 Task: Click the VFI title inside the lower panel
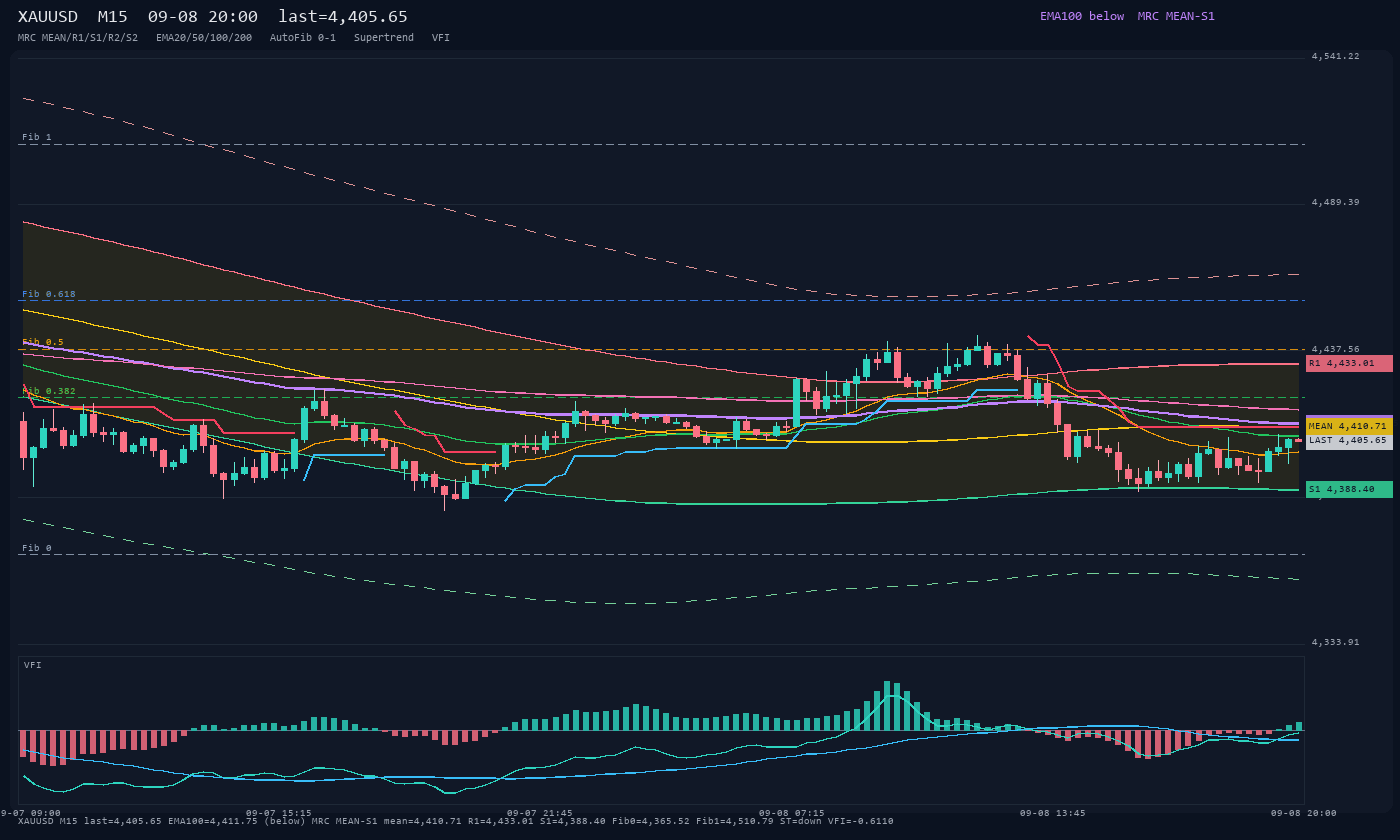click(x=33, y=665)
